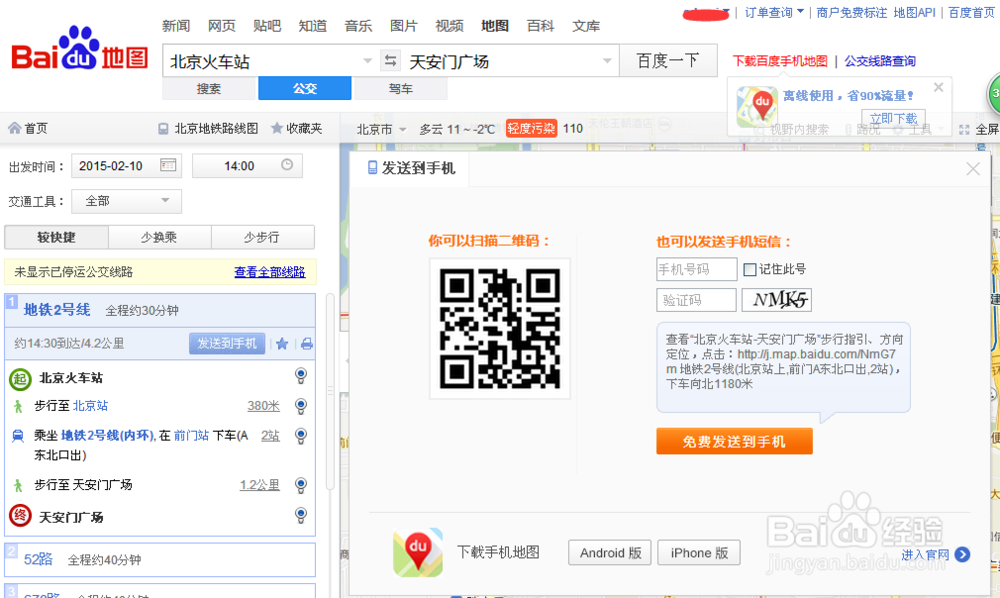The width and height of the screenshot is (1000, 598).
Task: Click the 发送到手机 button on route 1
Action: click(x=227, y=344)
